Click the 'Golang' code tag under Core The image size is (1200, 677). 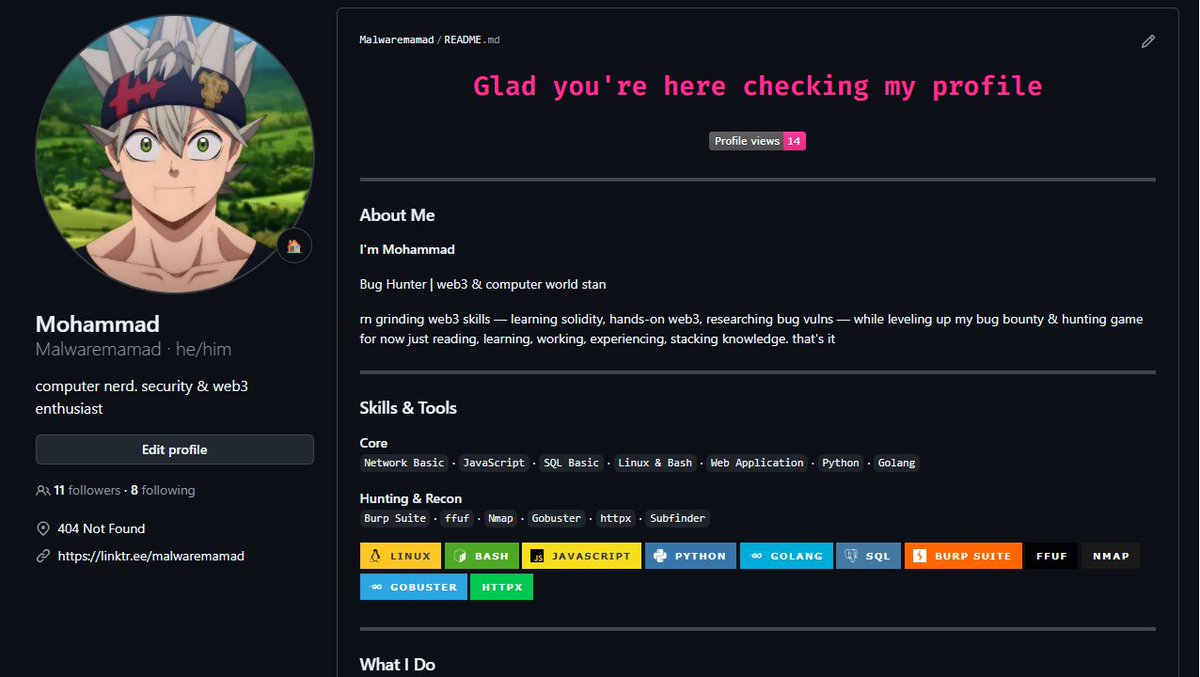(897, 463)
